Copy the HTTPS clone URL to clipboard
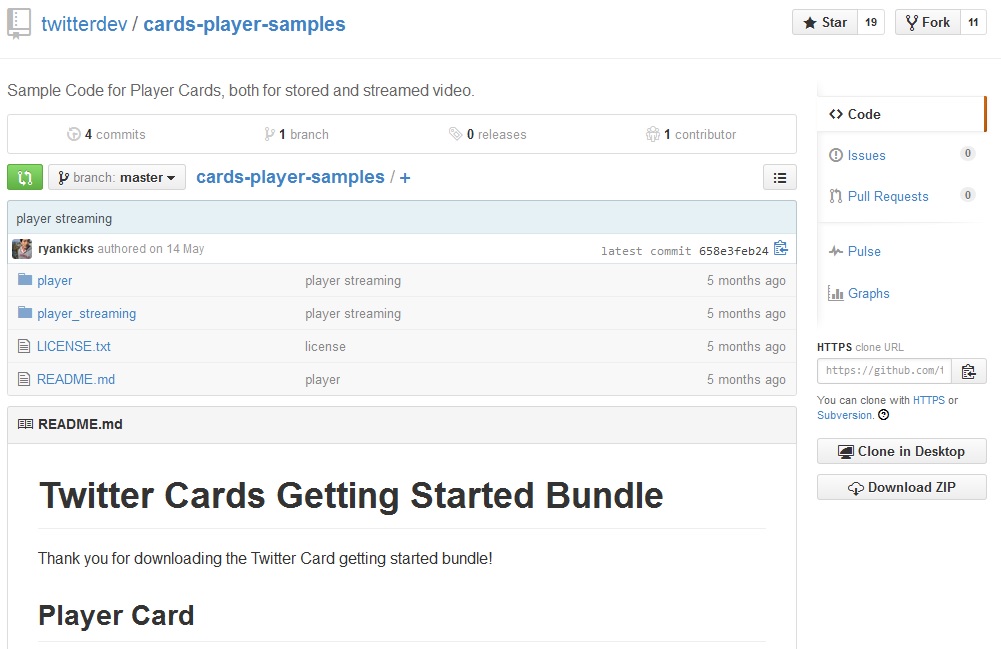1001x649 pixels. pyautogui.click(x=968, y=371)
